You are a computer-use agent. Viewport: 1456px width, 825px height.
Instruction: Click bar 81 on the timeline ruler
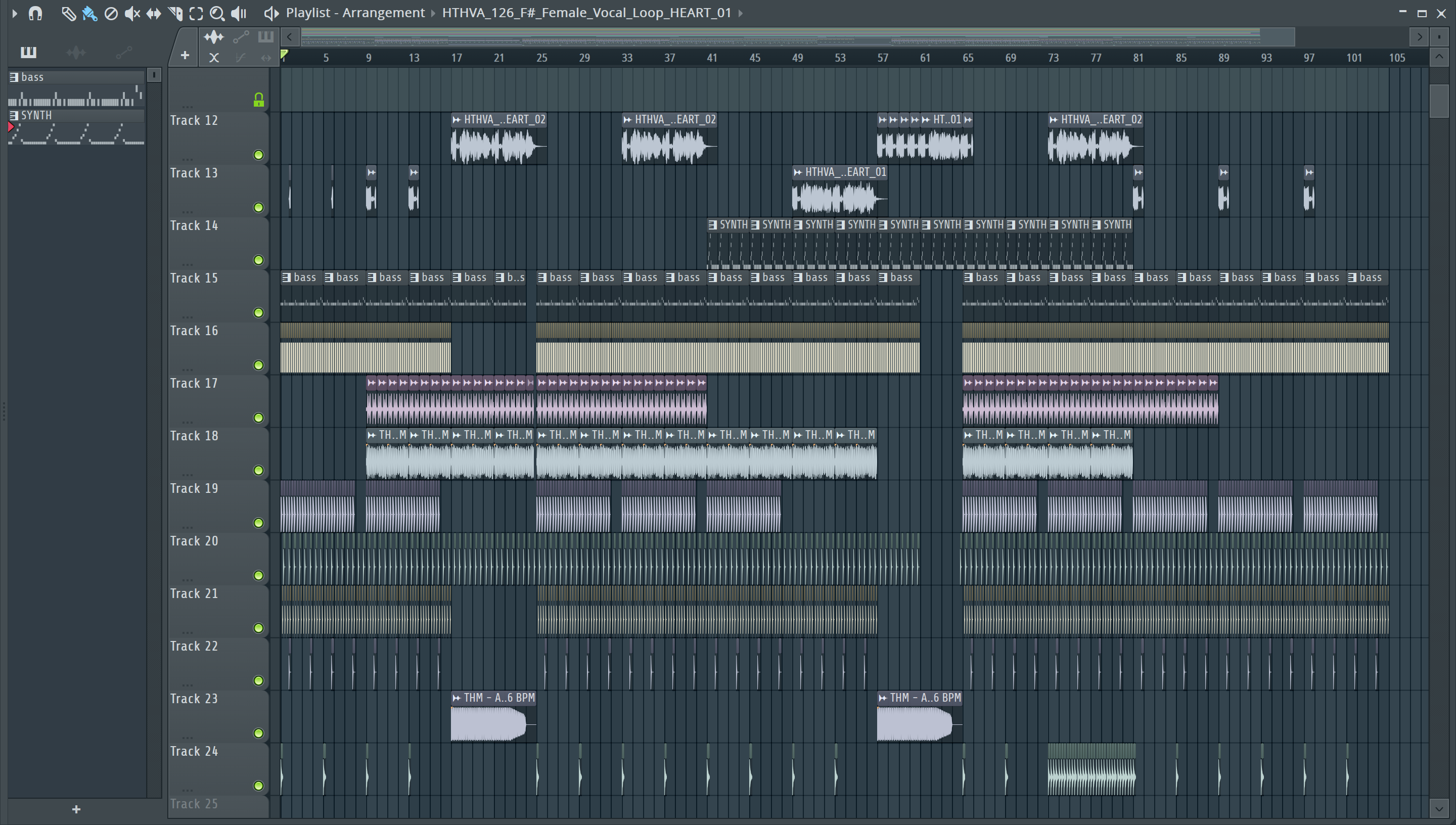tap(1138, 58)
